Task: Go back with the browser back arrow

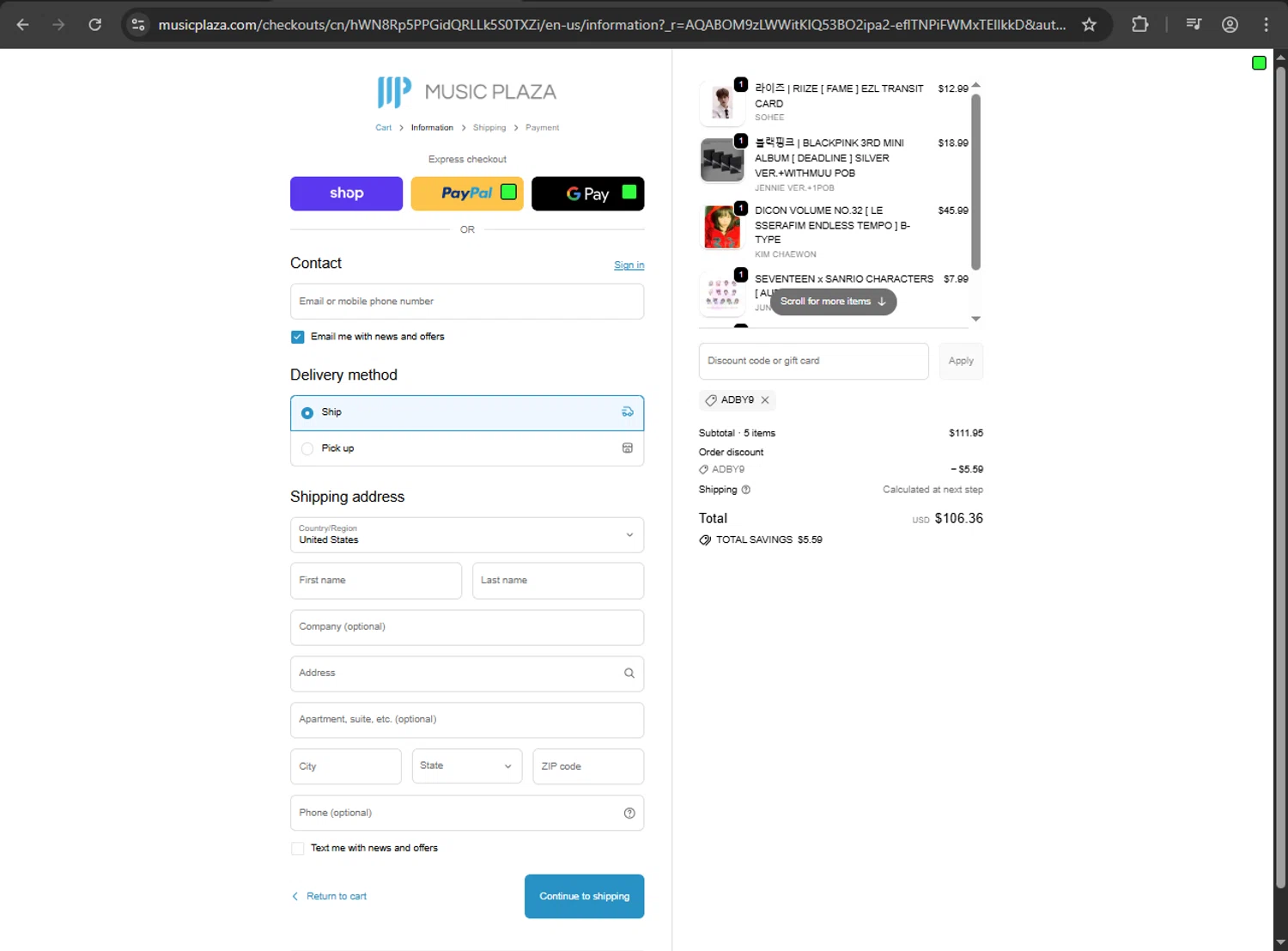Action: tap(23, 24)
